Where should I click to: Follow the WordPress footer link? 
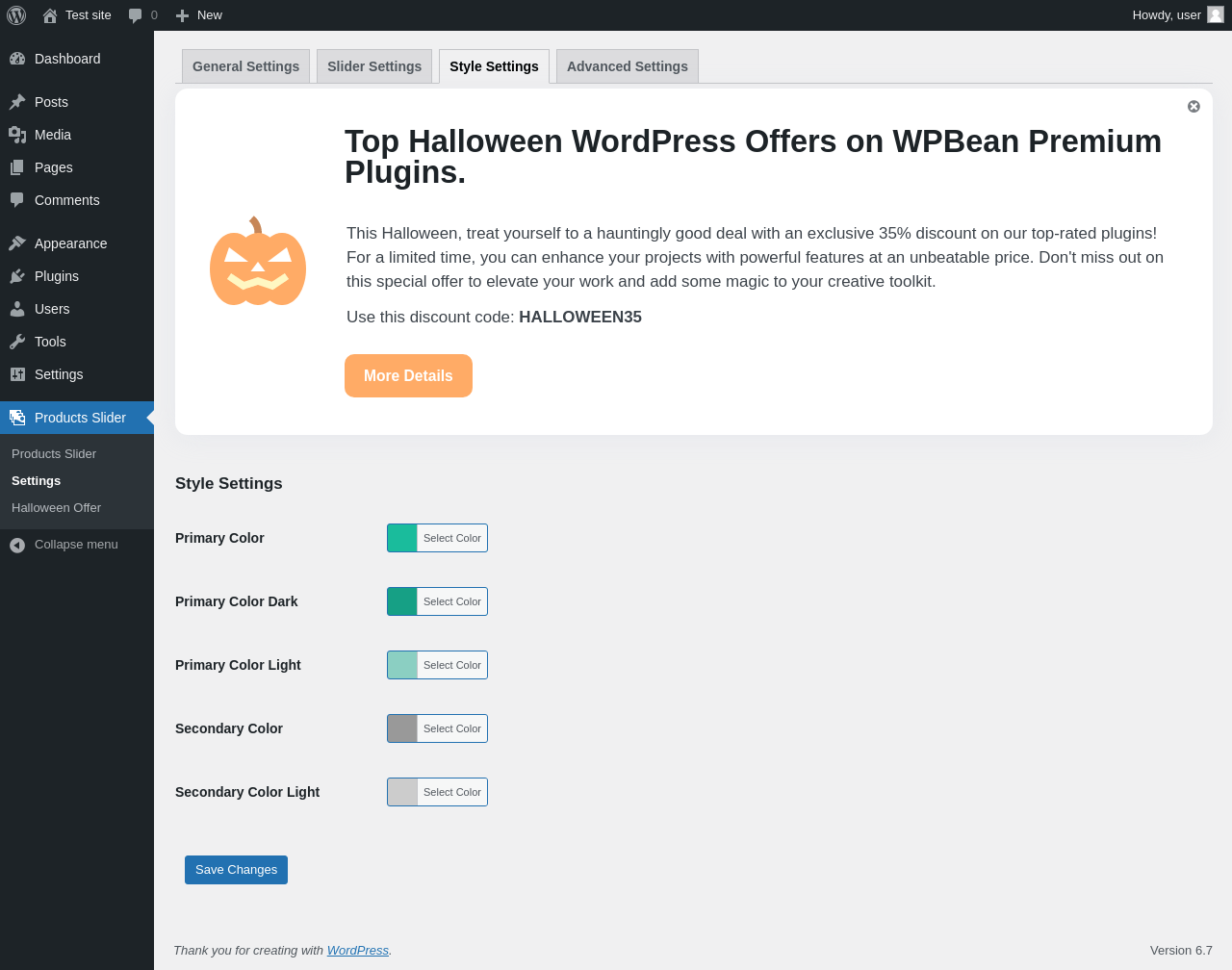pyautogui.click(x=358, y=950)
